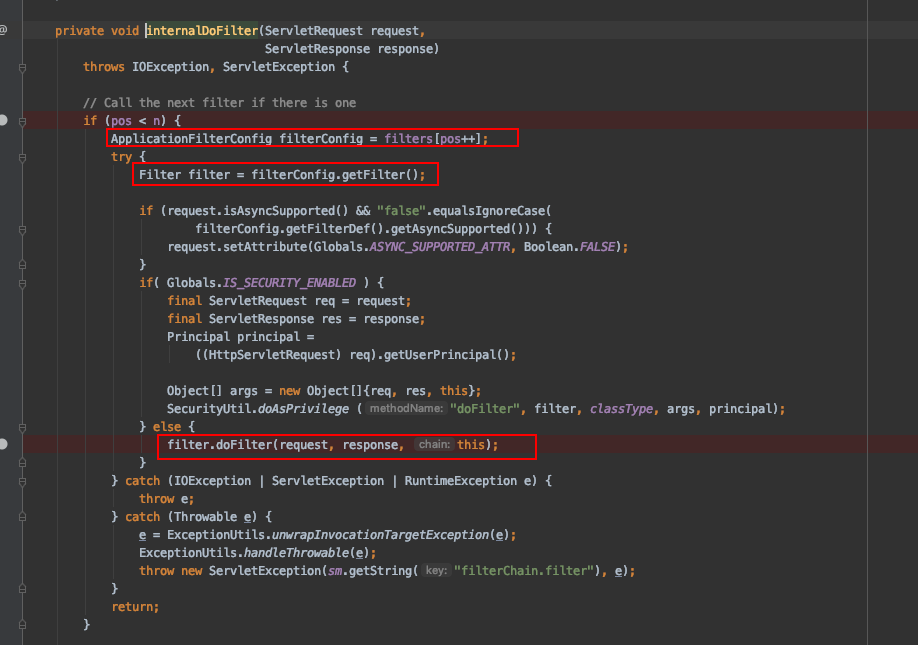Screen dimensions: 918x645
Task: Click the 'setAttribute' method name
Action: coord(265,247)
